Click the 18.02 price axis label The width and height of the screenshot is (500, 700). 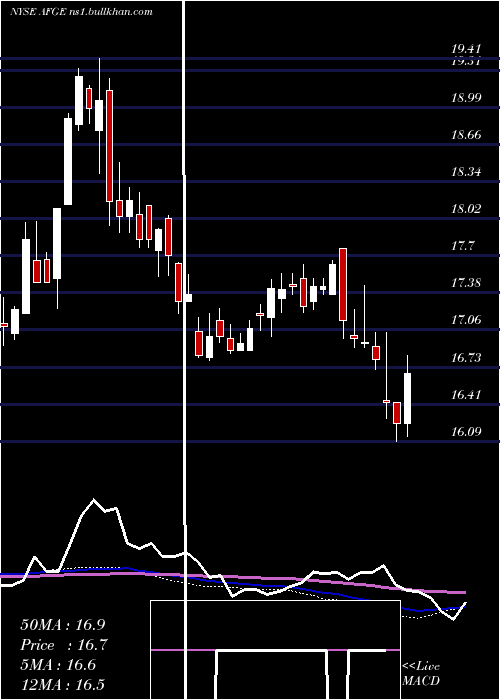click(x=466, y=208)
